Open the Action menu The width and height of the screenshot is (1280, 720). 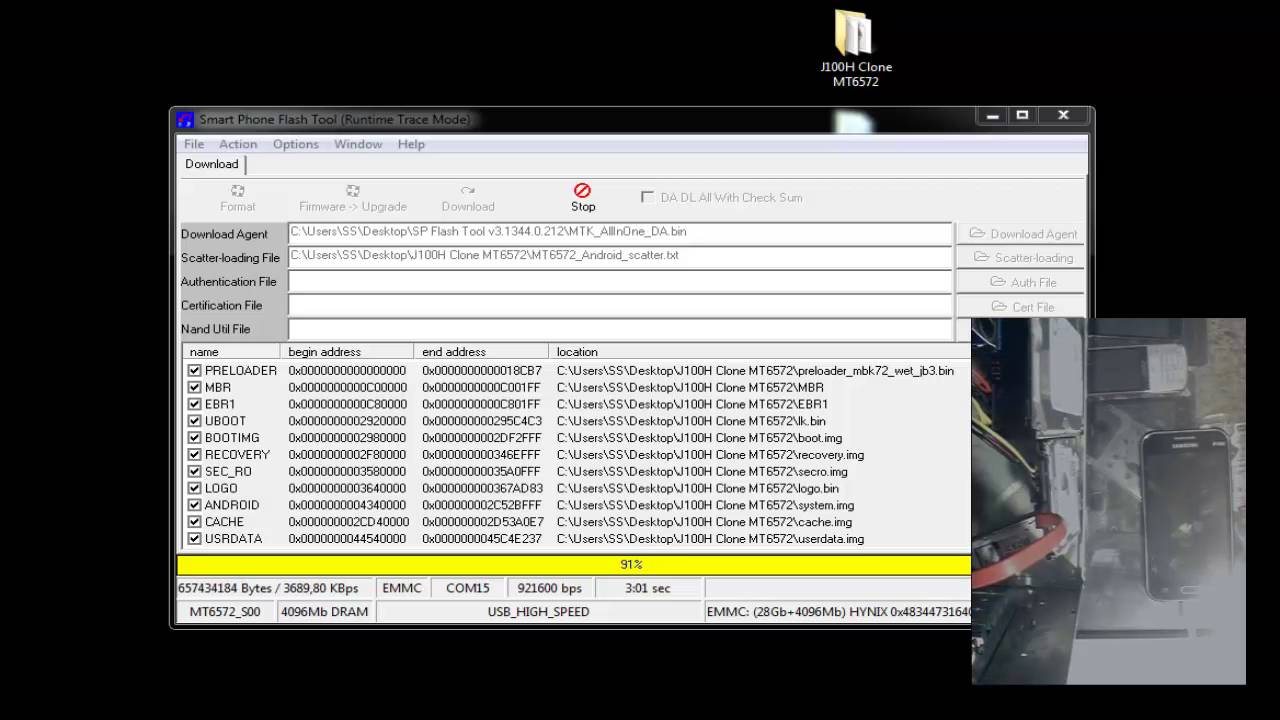(x=238, y=144)
